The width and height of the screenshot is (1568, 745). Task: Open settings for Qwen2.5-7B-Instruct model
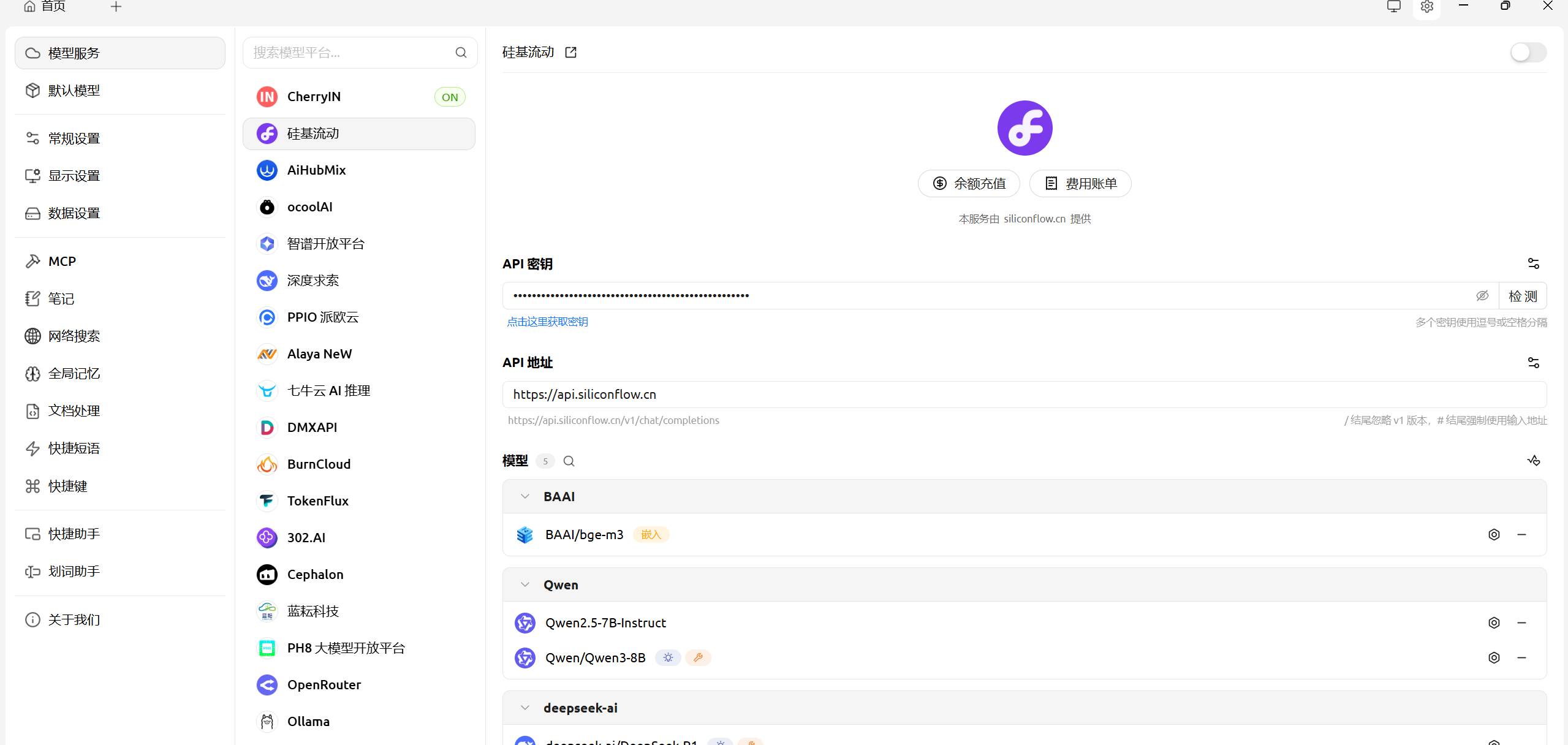(1494, 623)
